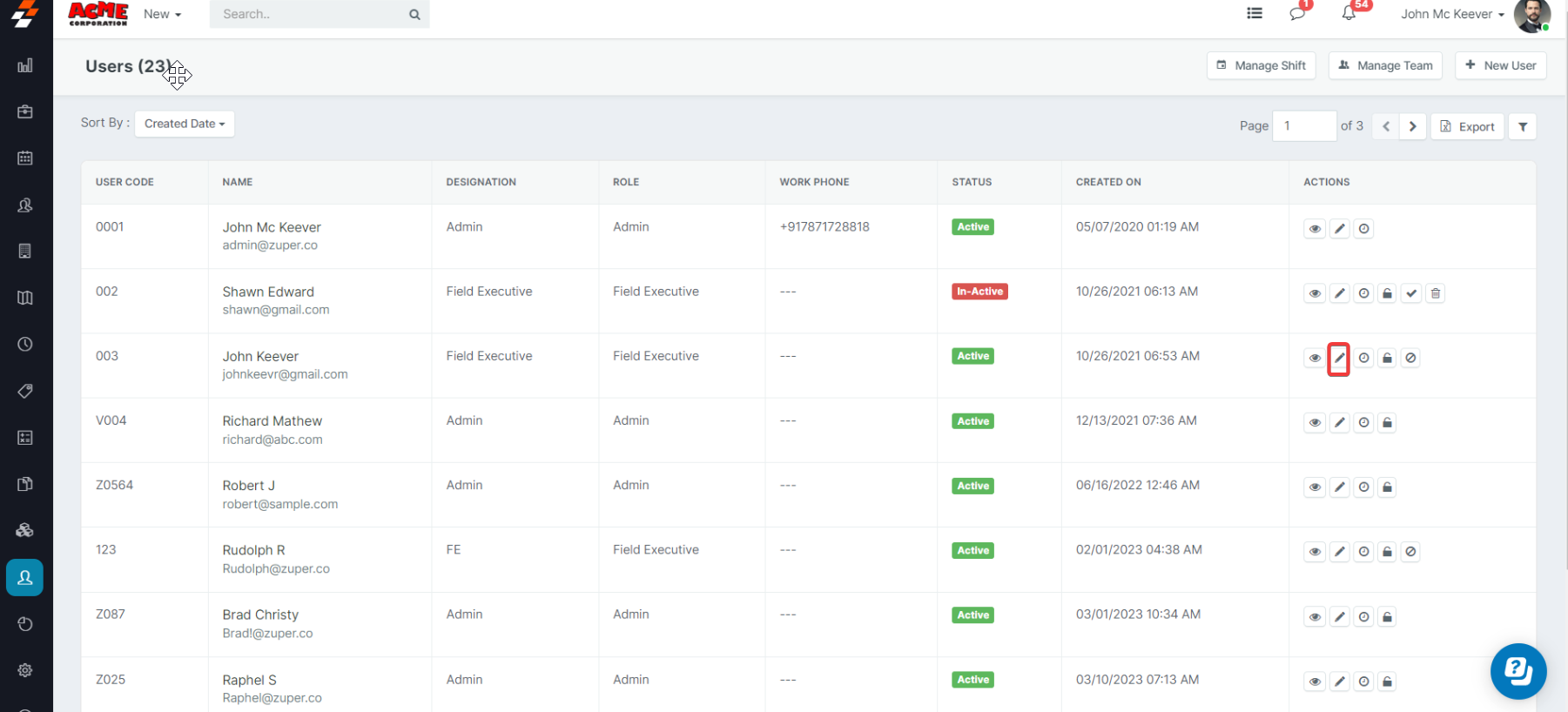
Task: Open the Sort By Created Date dropdown
Action: [185, 124]
